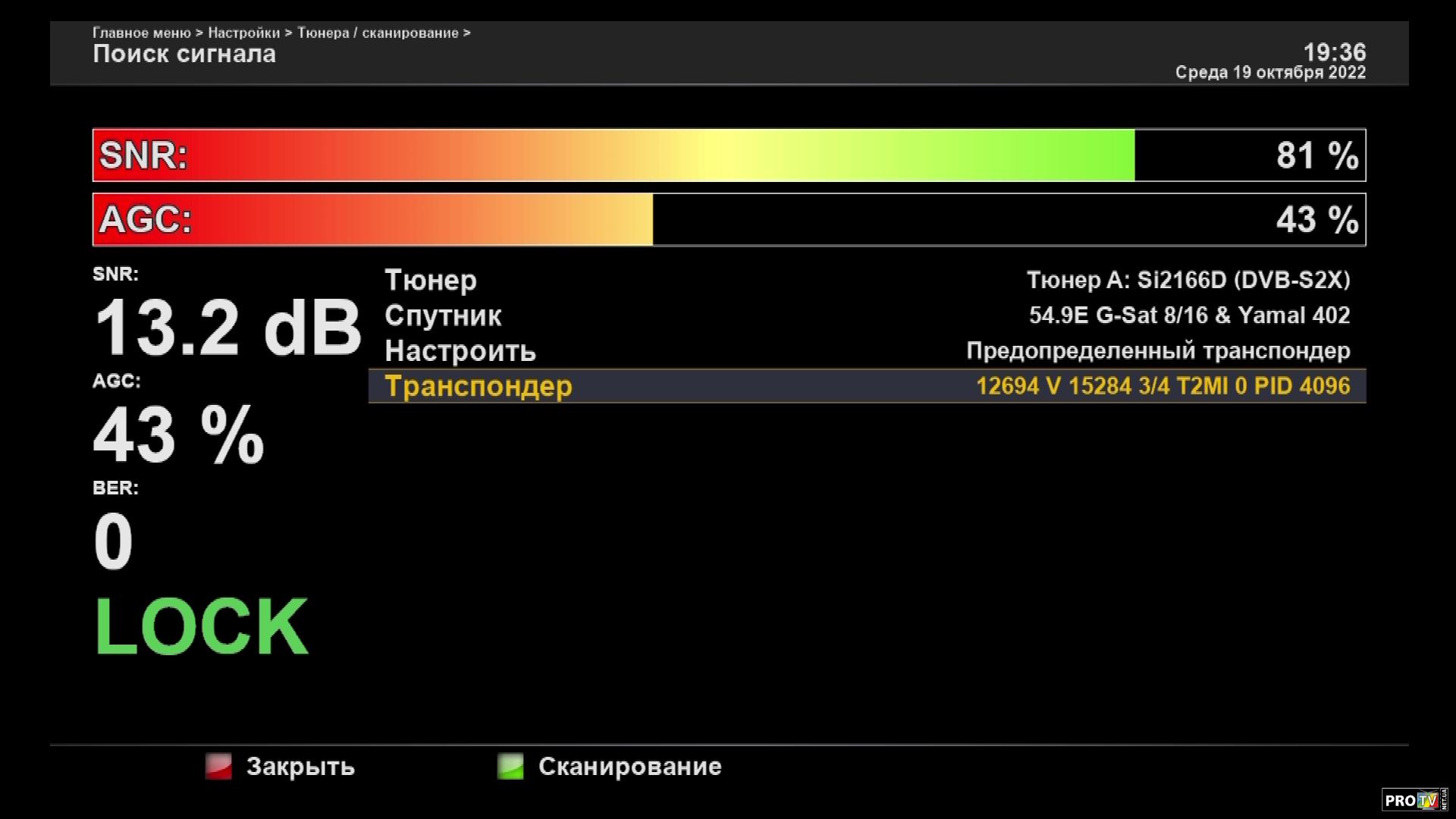The width and height of the screenshot is (1456, 819).
Task: Click the PRO TV logo watermark
Action: (1414, 800)
